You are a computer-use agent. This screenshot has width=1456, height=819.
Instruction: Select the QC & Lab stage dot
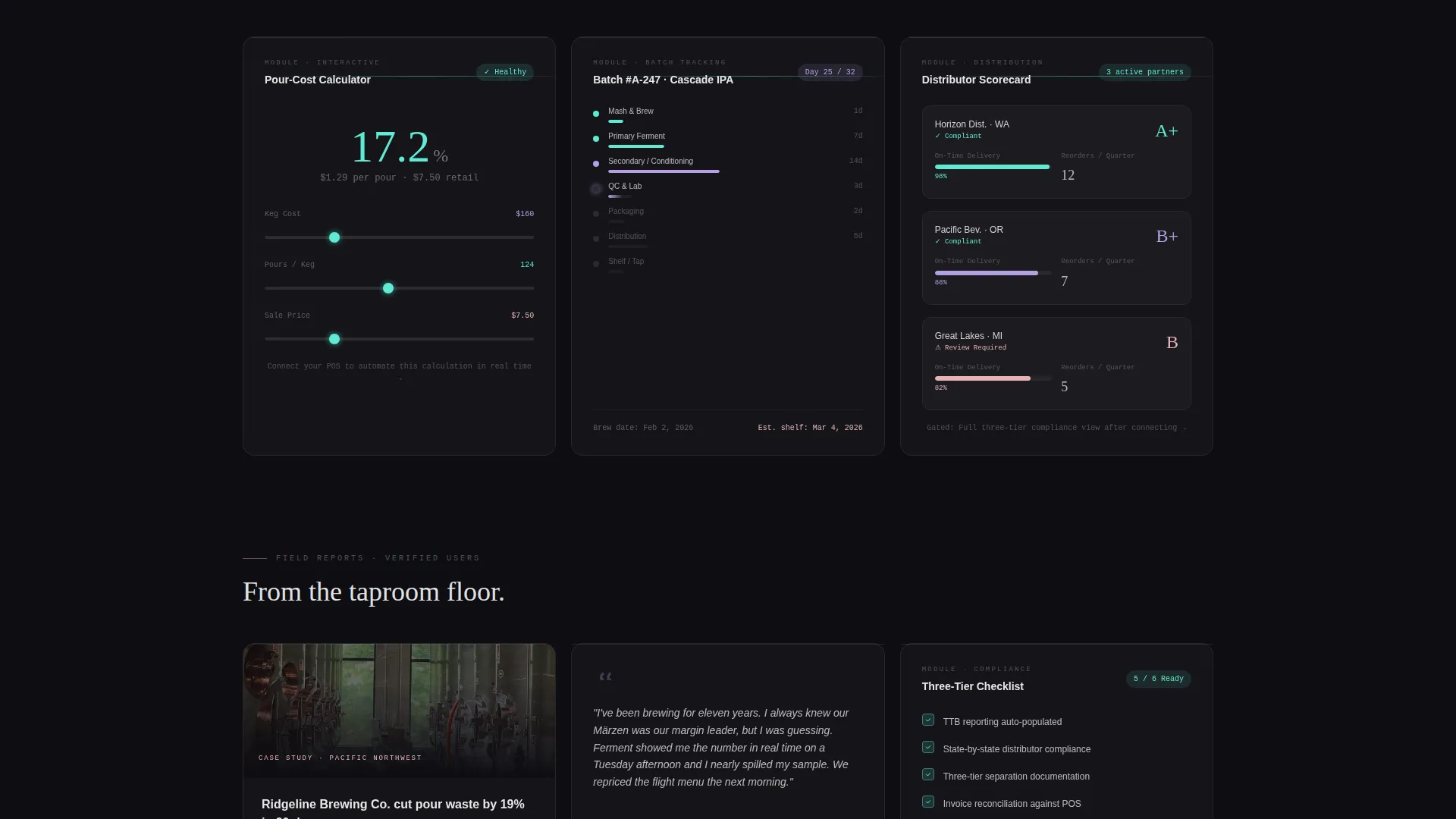[x=596, y=189]
